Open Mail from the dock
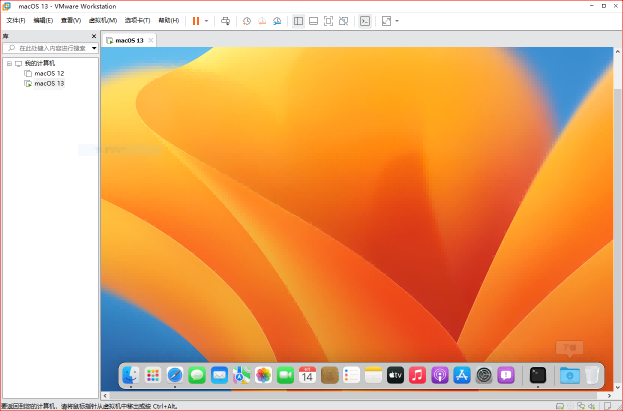This screenshot has width=623, height=411. click(x=219, y=375)
